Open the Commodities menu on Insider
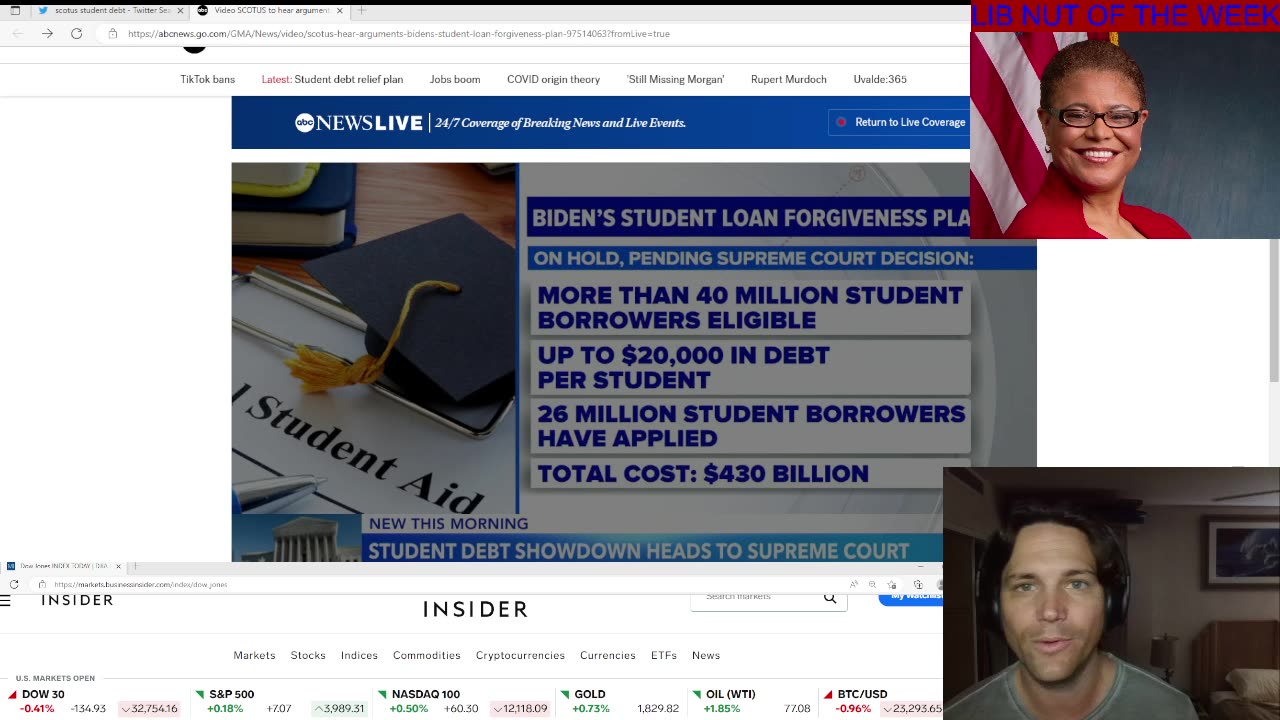This screenshot has height=720, width=1280. tap(427, 655)
